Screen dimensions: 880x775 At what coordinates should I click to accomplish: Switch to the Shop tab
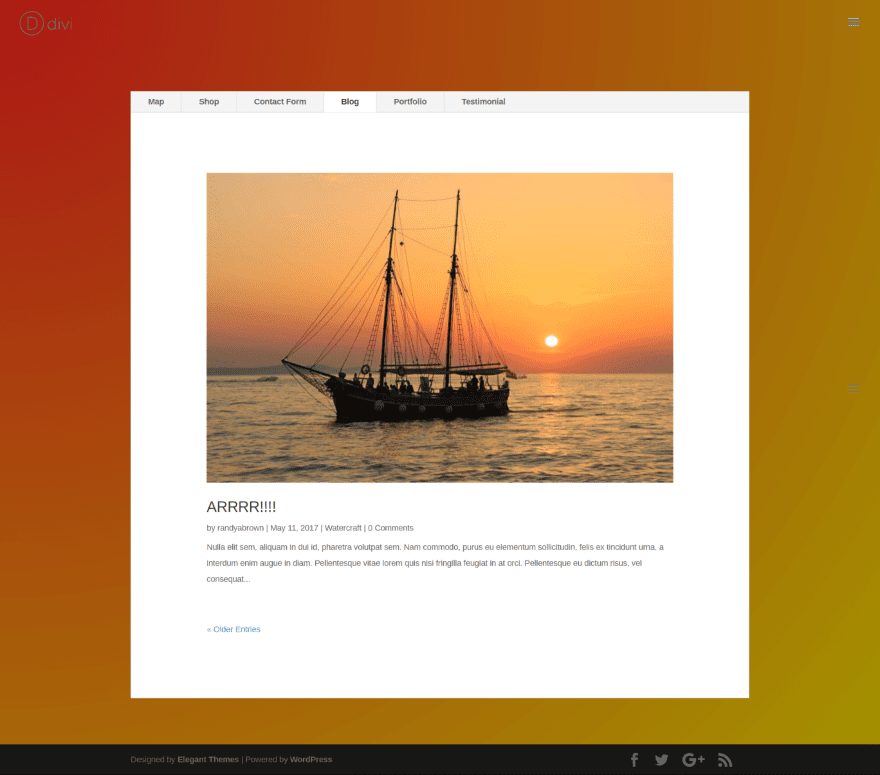209,102
